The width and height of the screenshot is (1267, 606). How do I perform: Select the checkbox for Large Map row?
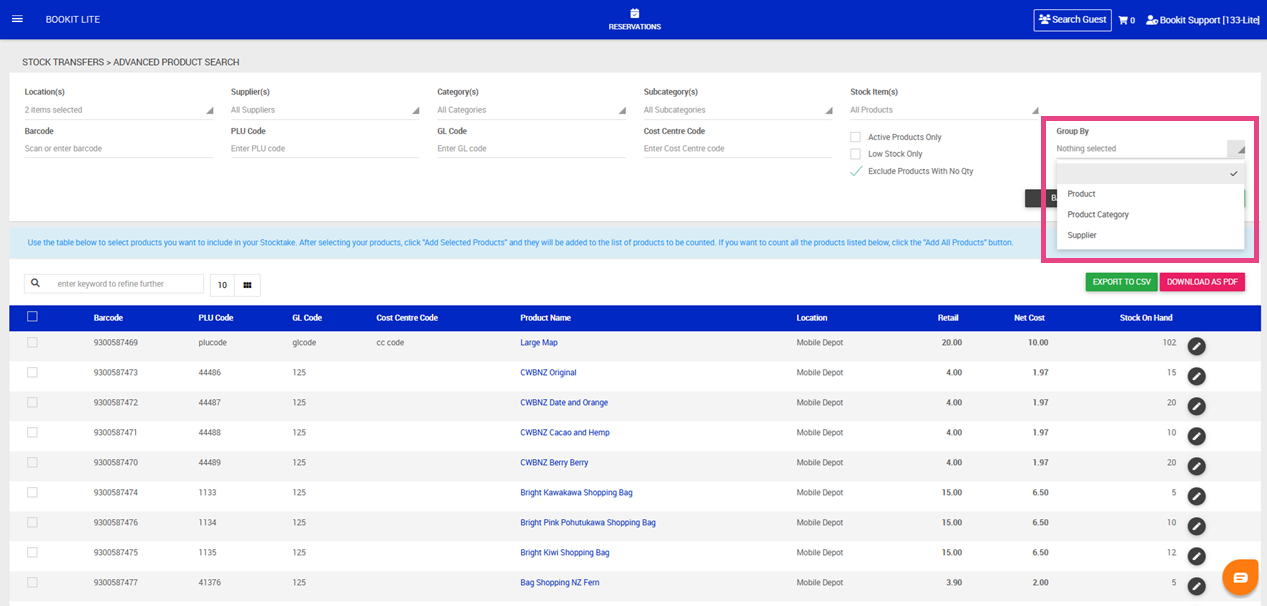(x=32, y=342)
